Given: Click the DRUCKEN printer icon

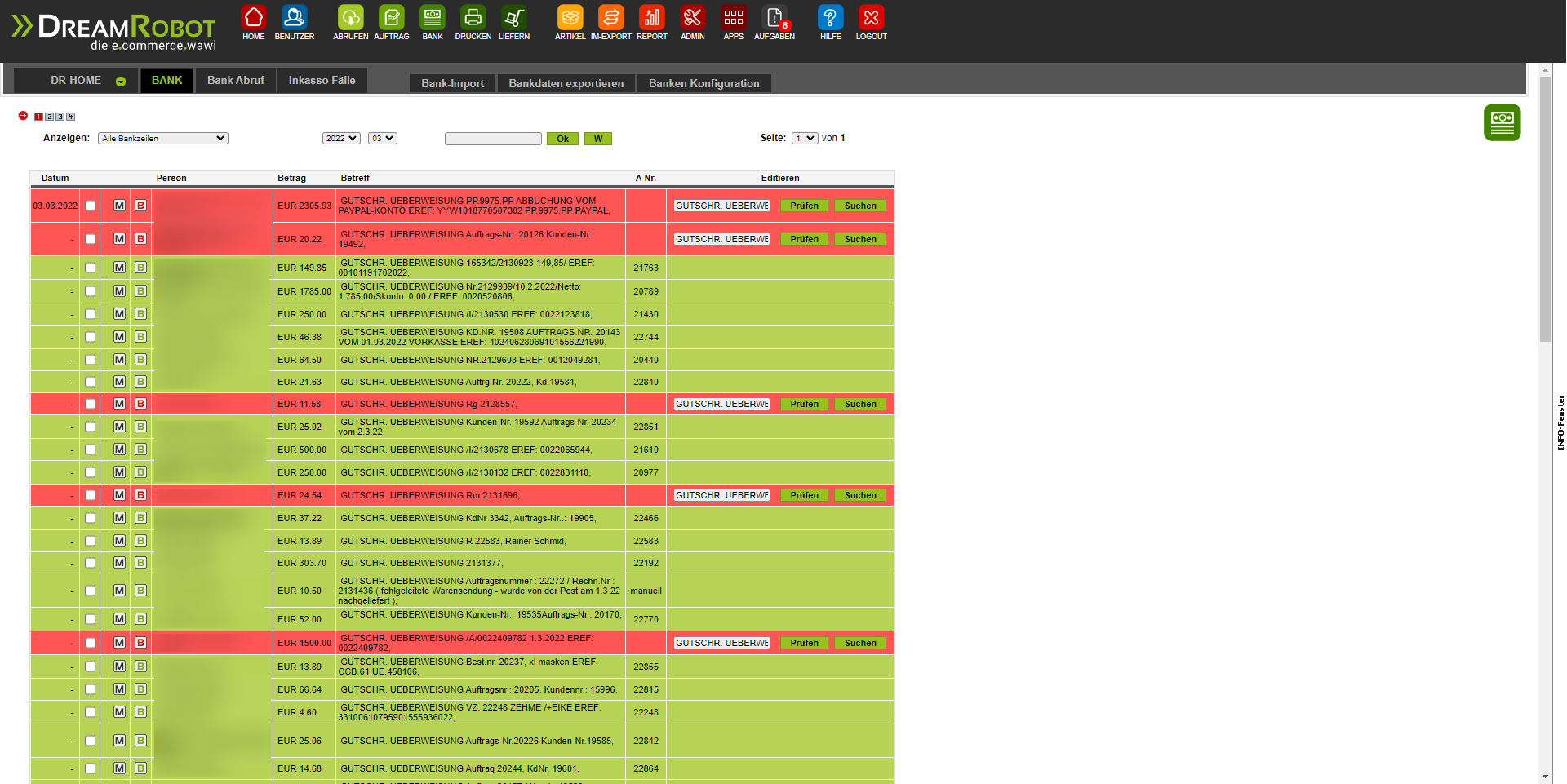Looking at the screenshot, I should click(473, 18).
